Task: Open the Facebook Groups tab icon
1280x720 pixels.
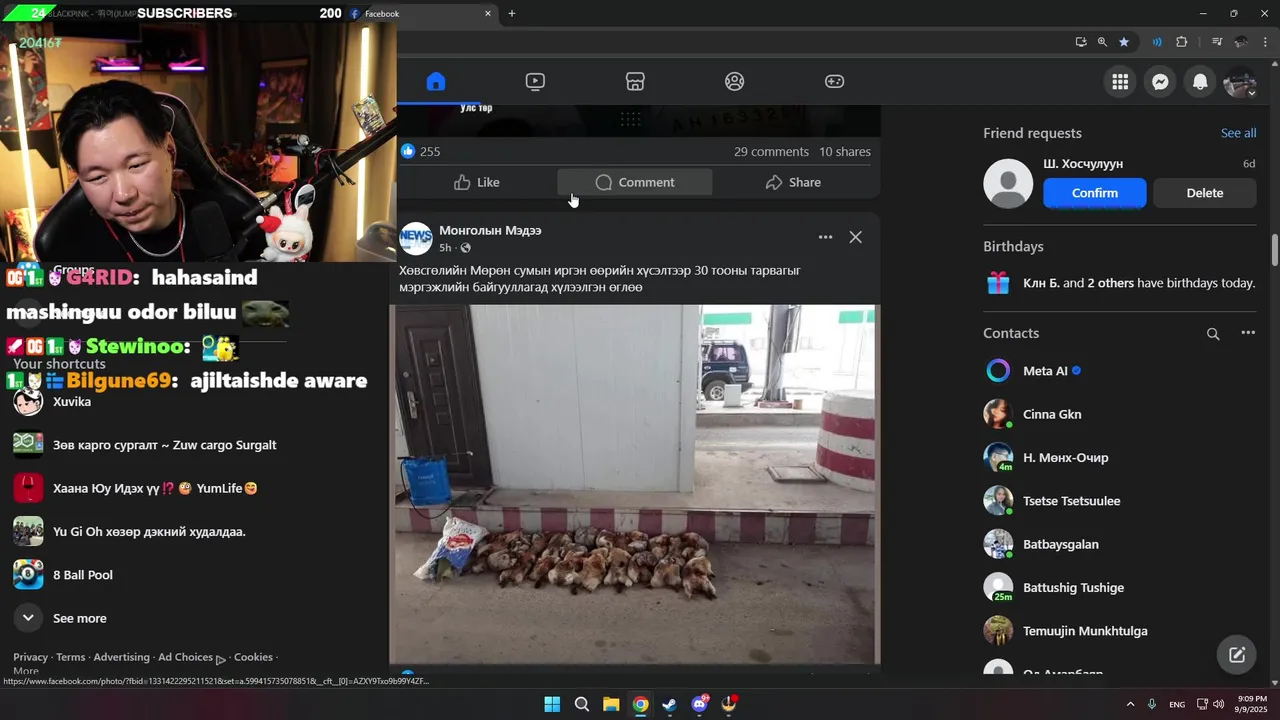Action: click(735, 82)
